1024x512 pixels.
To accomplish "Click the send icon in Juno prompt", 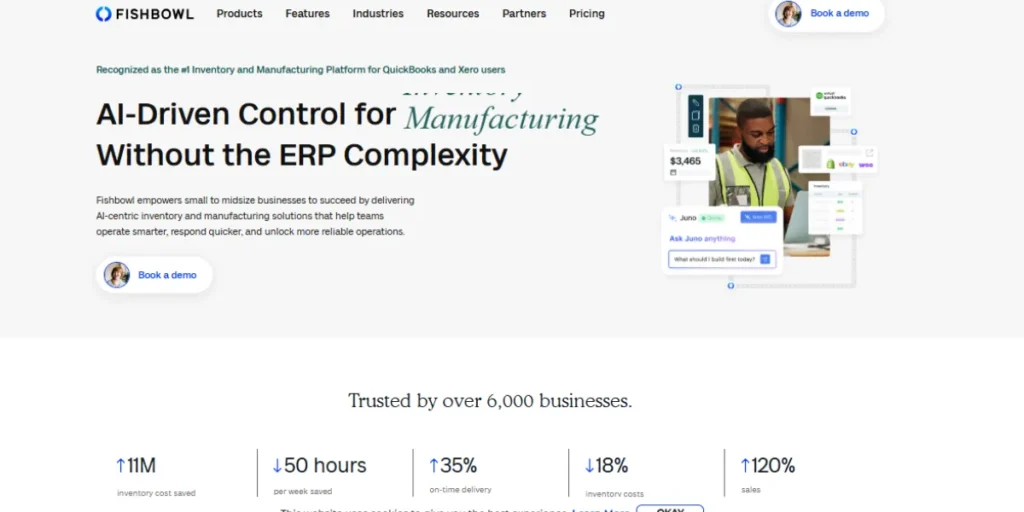I will pyautogui.click(x=765, y=259).
